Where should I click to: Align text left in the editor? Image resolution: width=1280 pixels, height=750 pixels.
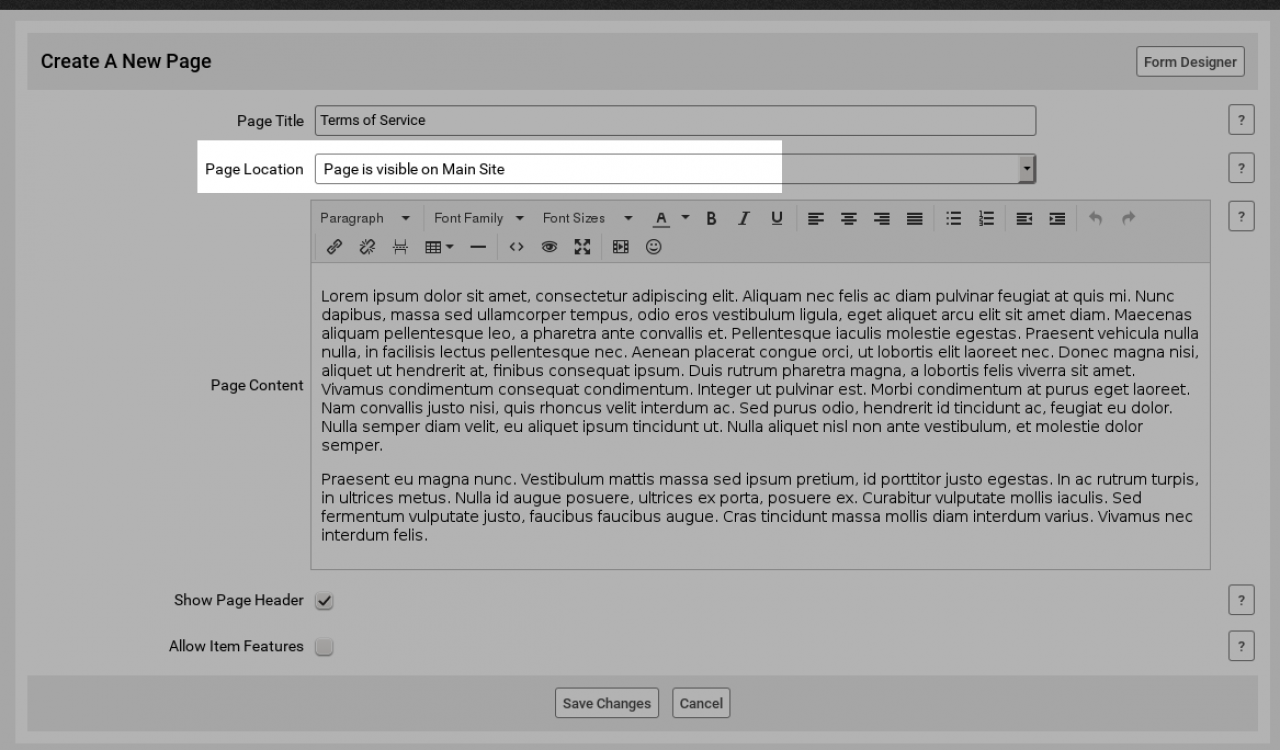pyautogui.click(x=816, y=218)
